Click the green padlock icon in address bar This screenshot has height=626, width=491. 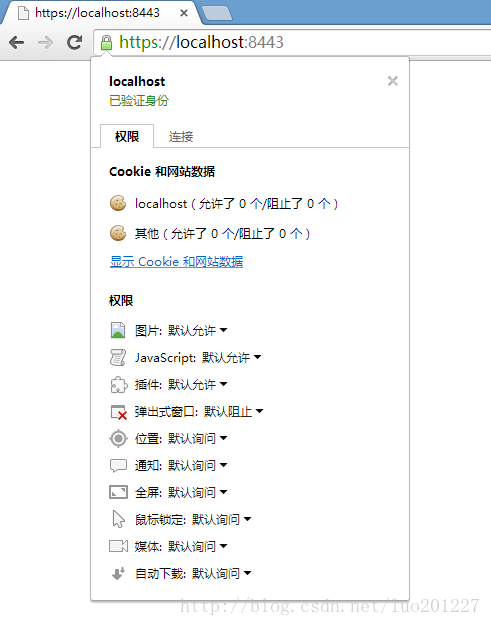click(x=106, y=42)
